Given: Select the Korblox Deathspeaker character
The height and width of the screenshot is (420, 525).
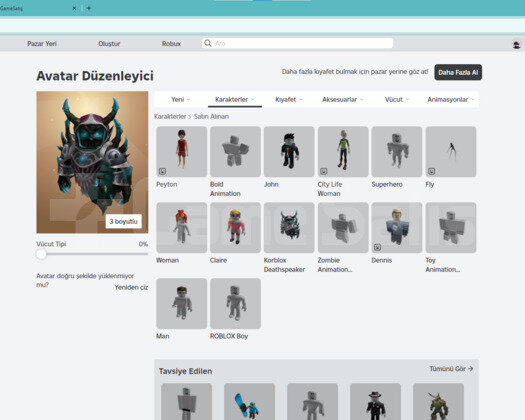Looking at the screenshot, I should (289, 227).
